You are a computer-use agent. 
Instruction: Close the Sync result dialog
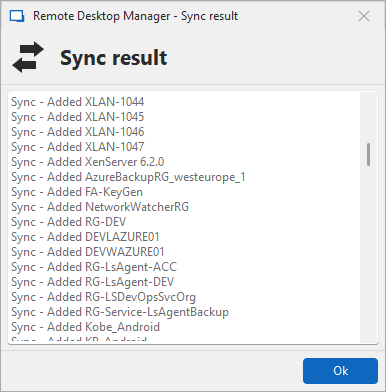coord(364,16)
